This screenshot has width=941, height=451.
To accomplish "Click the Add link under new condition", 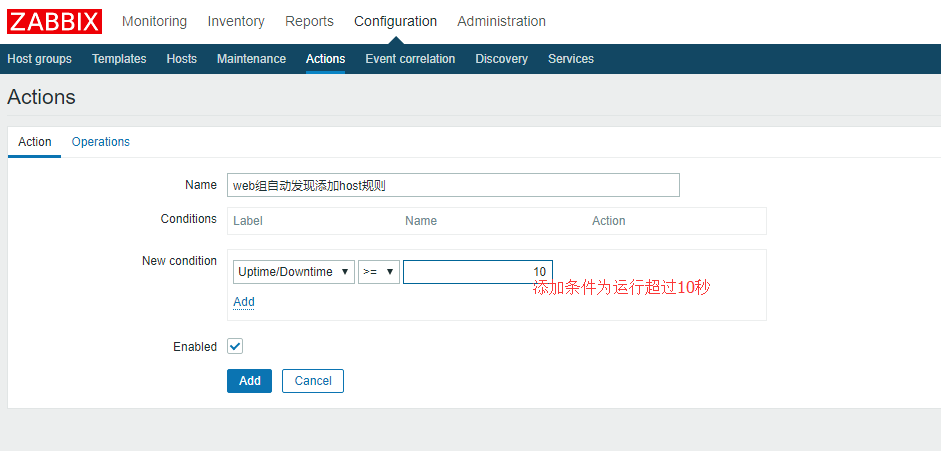I will (x=243, y=302).
